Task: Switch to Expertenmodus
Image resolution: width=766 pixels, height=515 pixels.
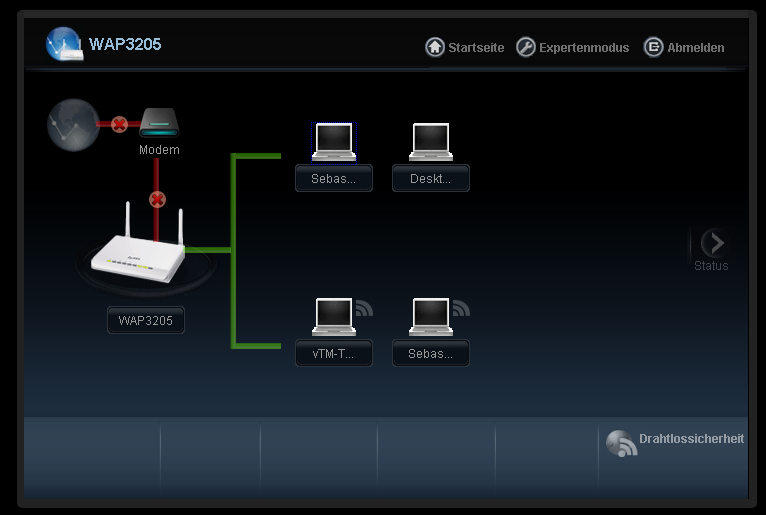Action: click(584, 48)
